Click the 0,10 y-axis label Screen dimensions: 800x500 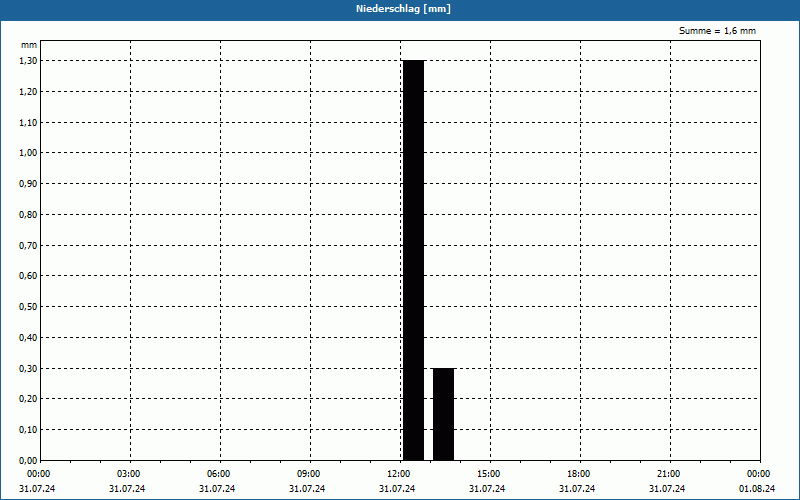28,430
